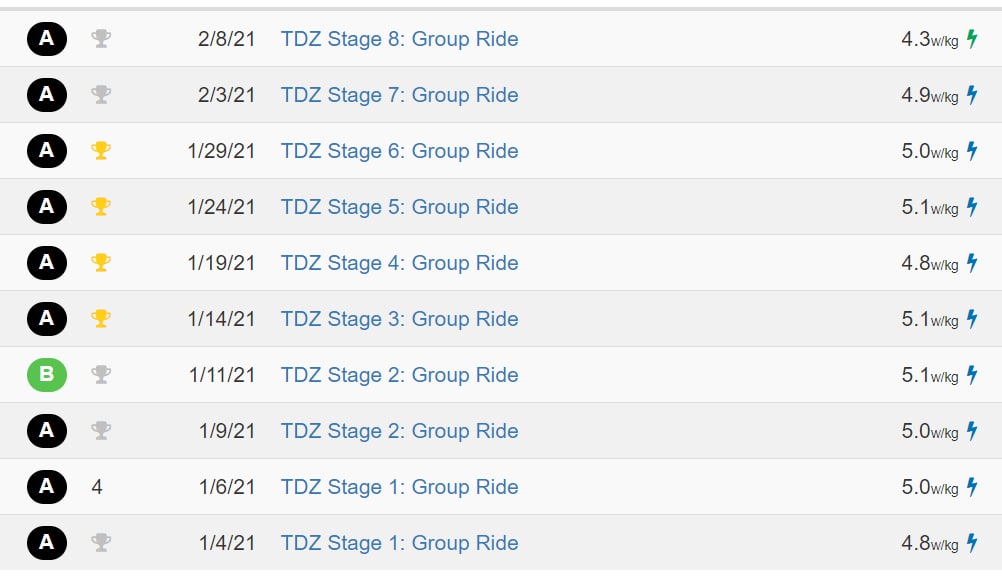This screenshot has width=1002, height=579.
Task: Open TDZ Stage 8: Group Ride
Action: (399, 39)
